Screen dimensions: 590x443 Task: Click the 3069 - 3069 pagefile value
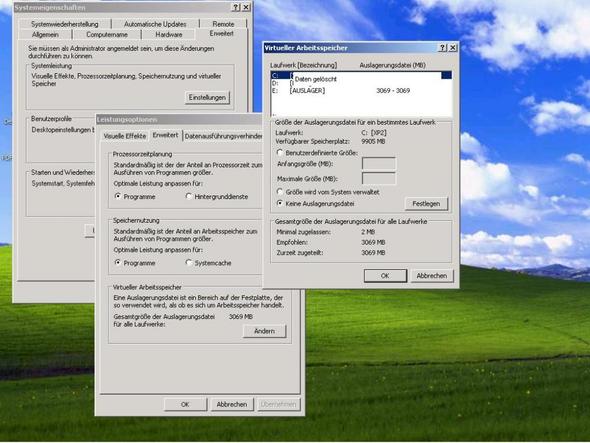393,91
